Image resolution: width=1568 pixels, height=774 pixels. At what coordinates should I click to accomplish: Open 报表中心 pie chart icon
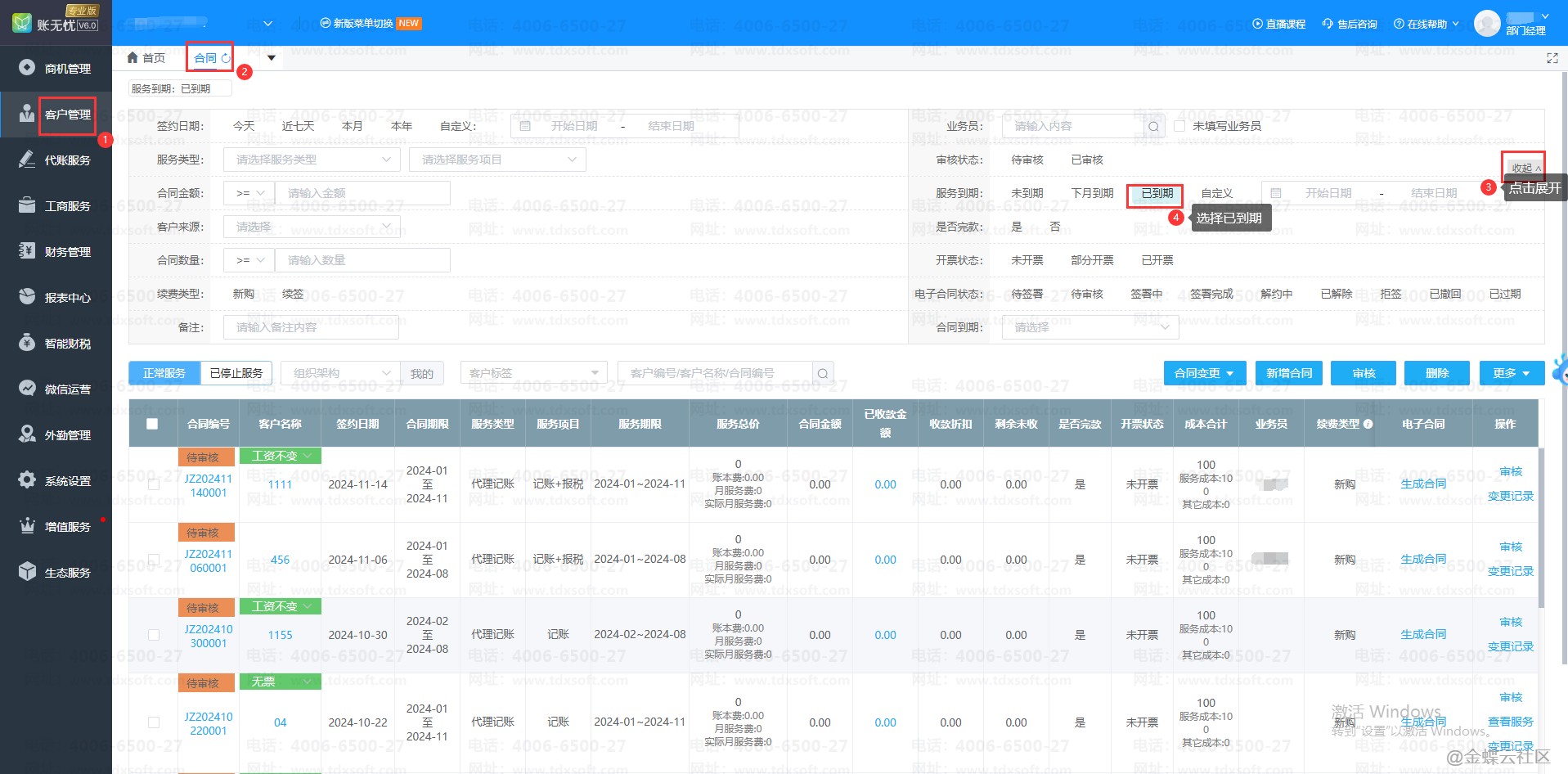point(27,297)
